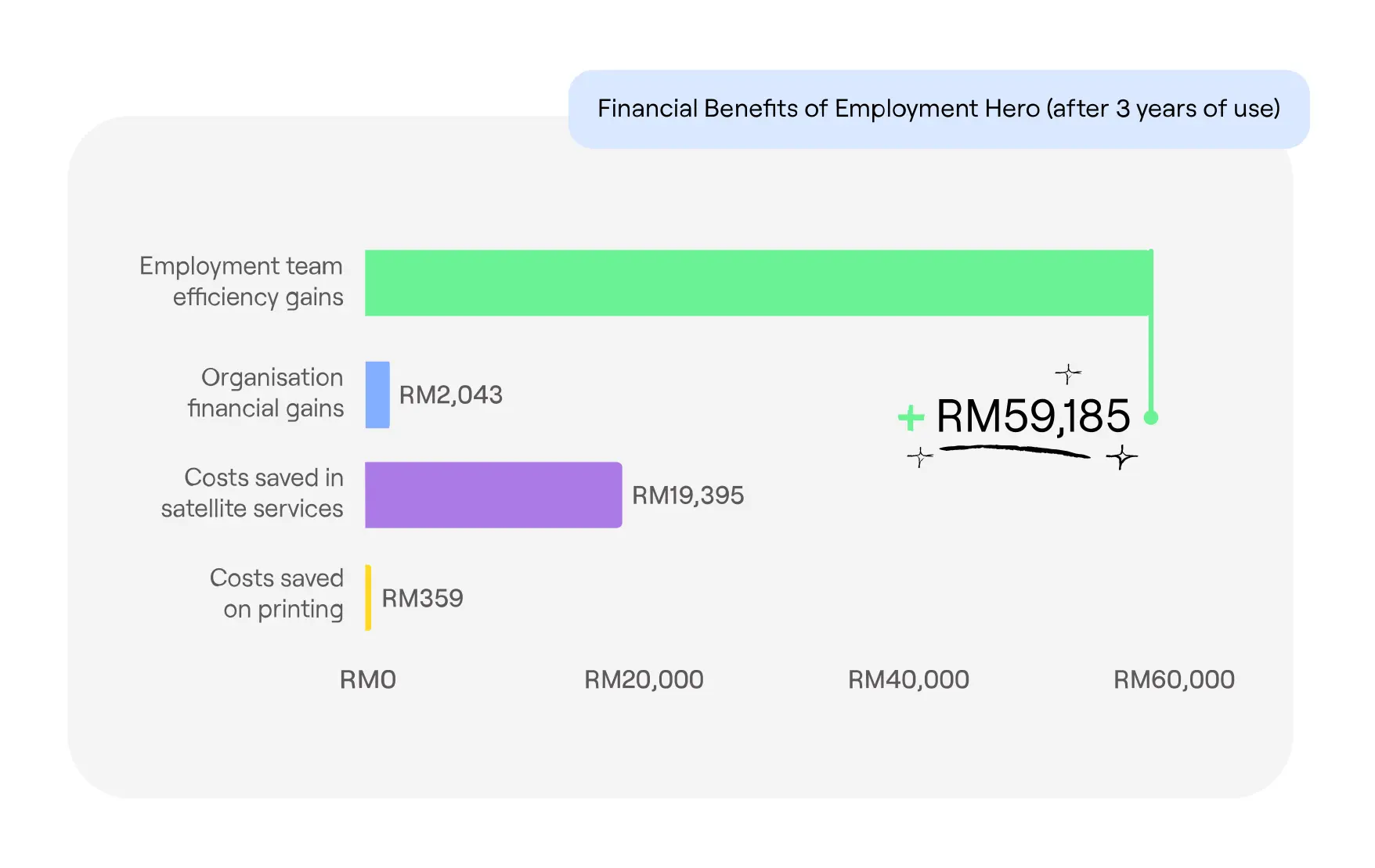Click the RM60,000 axis label
Image resolution: width=1375 pixels, height=868 pixels.
1174,679
